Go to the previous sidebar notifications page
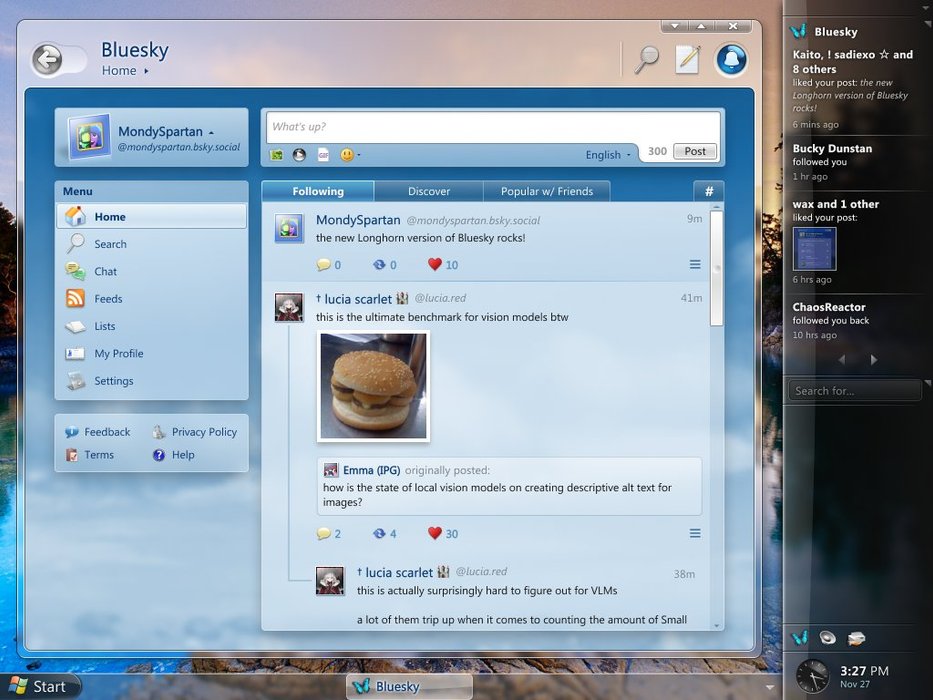This screenshot has width=933, height=700. [841, 360]
